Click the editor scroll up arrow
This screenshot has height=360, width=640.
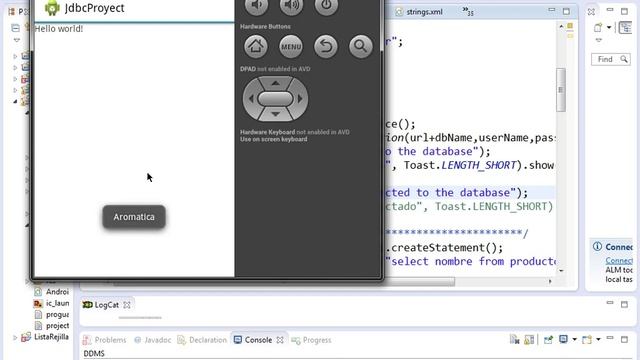tap(561, 27)
